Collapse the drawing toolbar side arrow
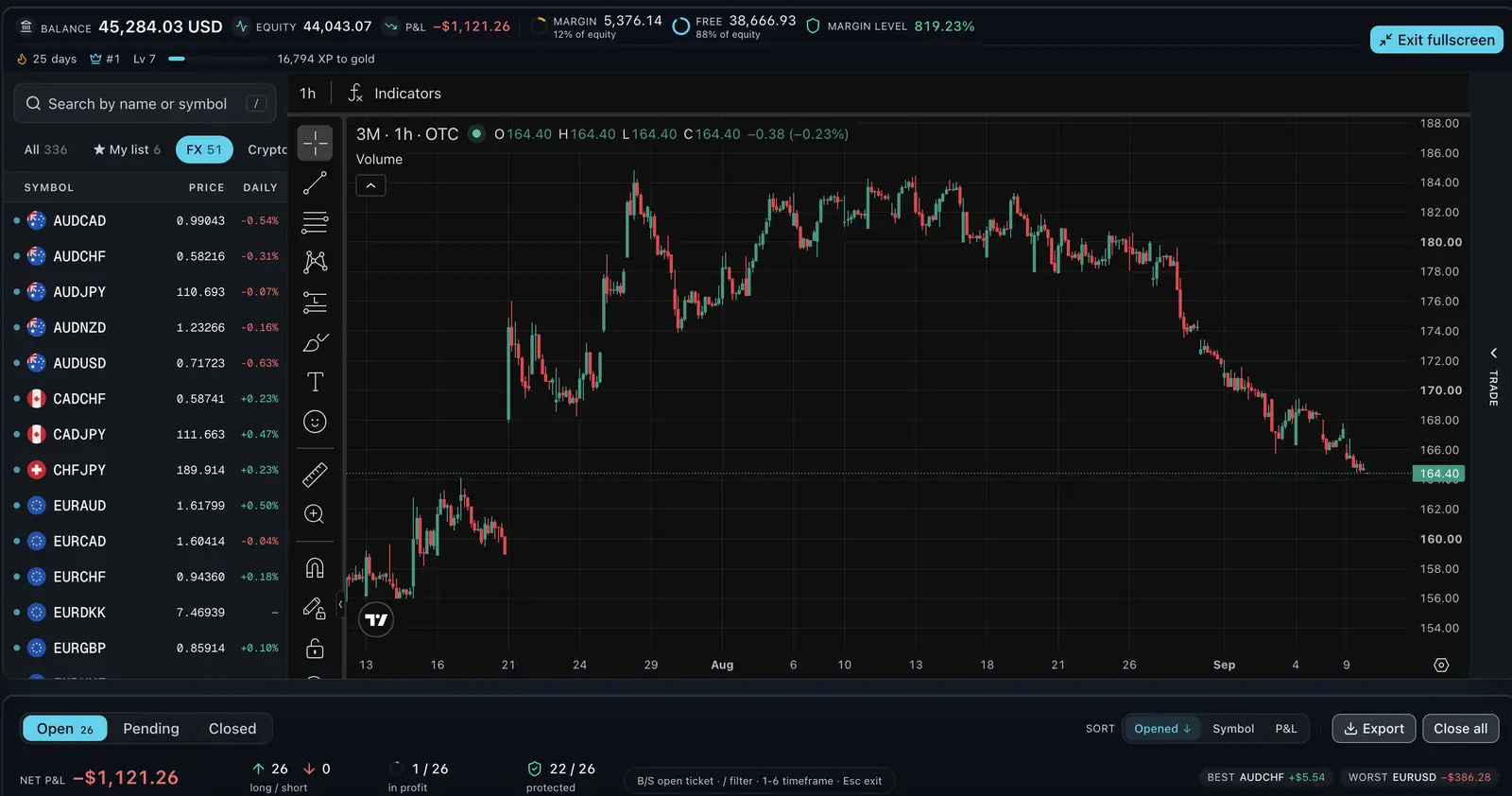The width and height of the screenshot is (1512, 796). pyautogui.click(x=340, y=604)
